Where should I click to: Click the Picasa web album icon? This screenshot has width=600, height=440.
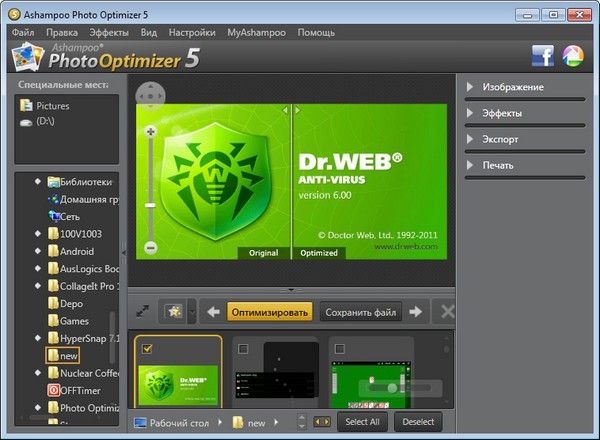[574, 56]
